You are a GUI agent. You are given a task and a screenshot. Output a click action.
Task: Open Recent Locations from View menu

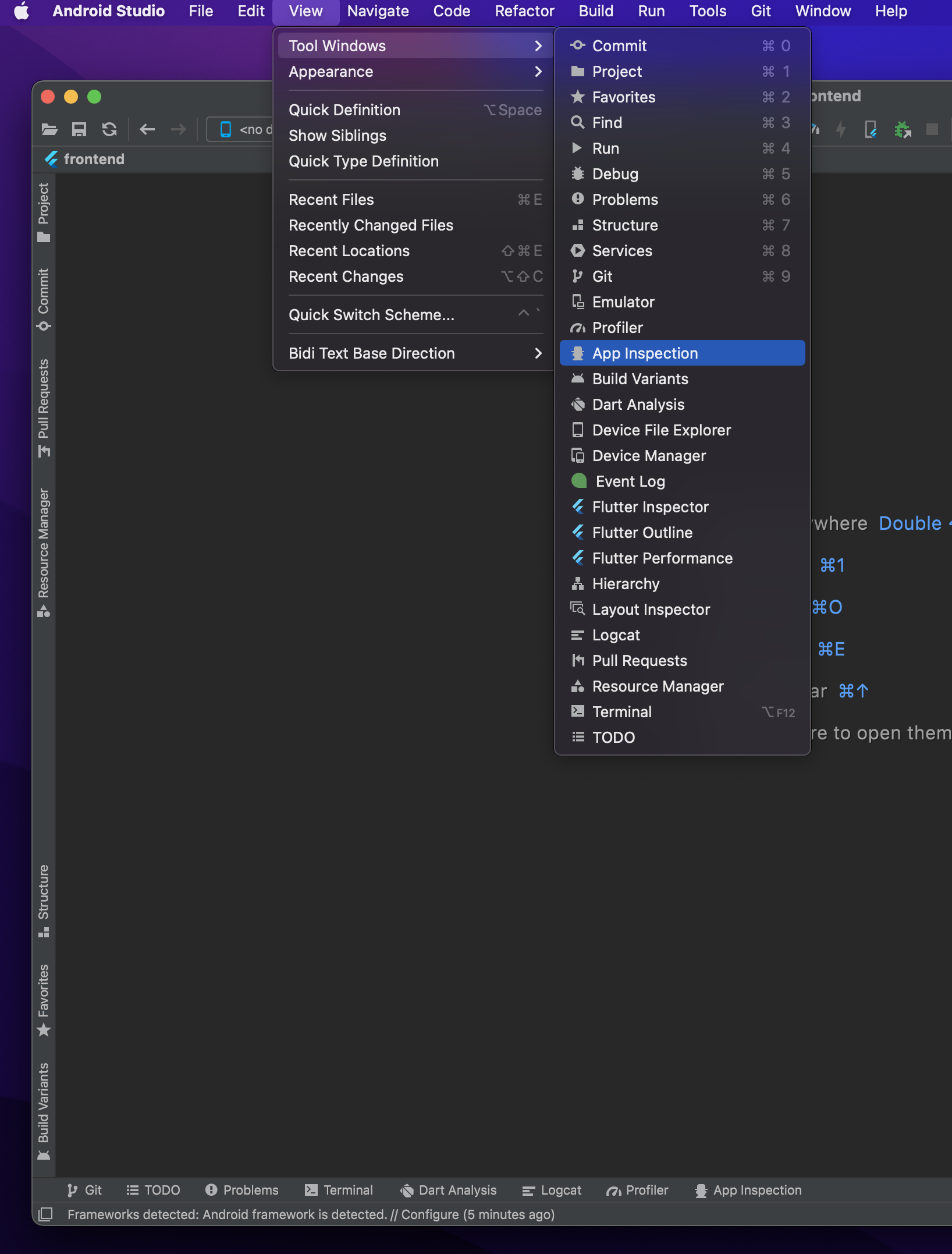415,251
